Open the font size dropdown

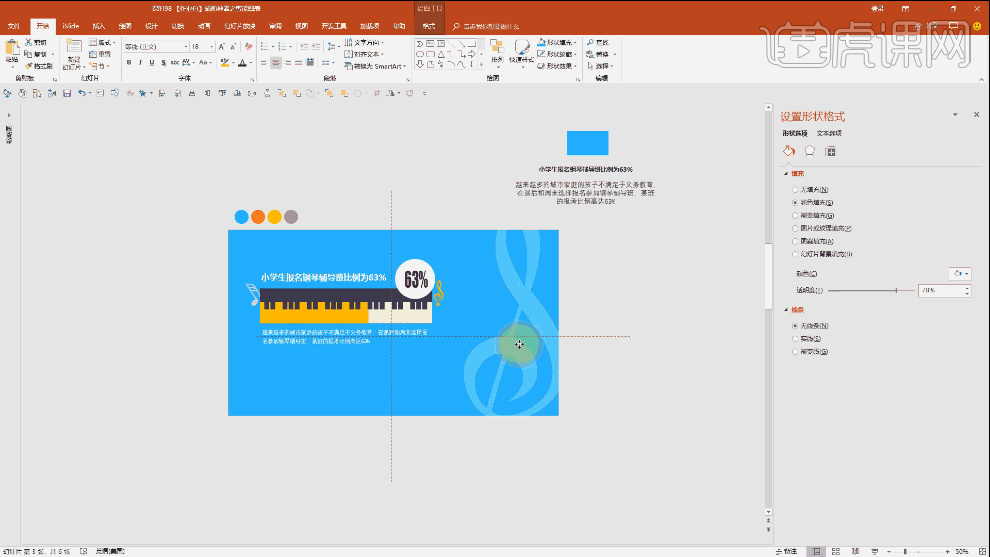(x=213, y=46)
